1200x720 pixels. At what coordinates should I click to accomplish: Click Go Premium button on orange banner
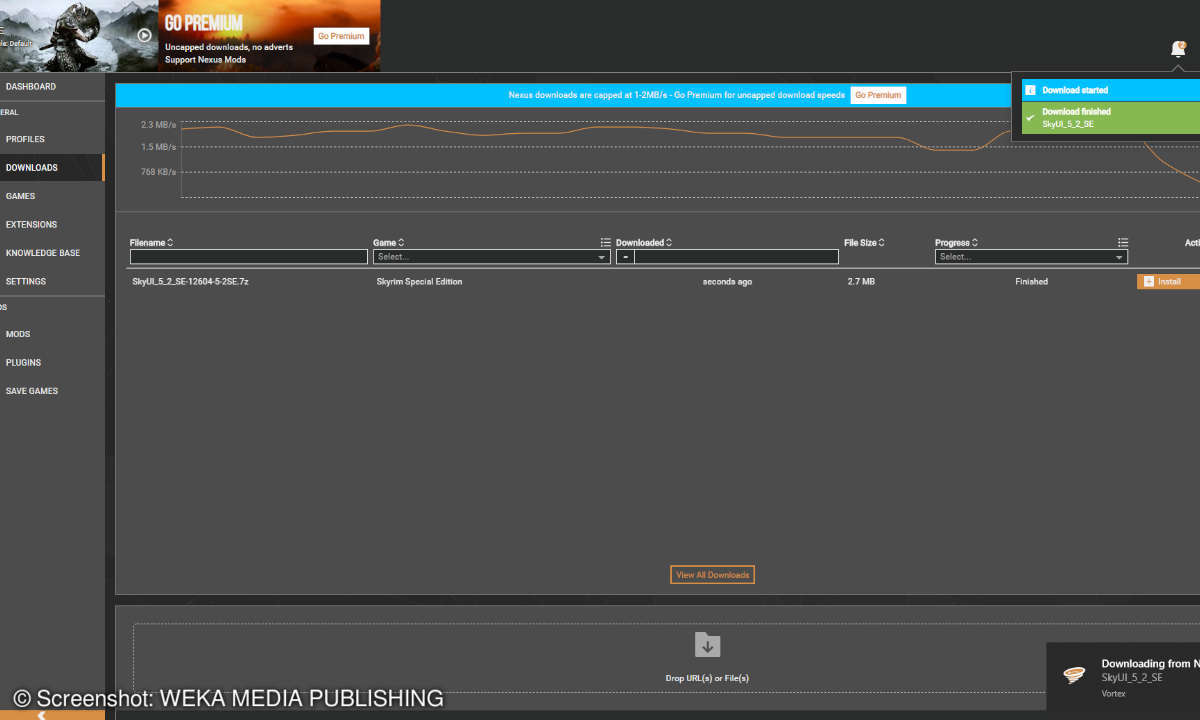coord(342,36)
